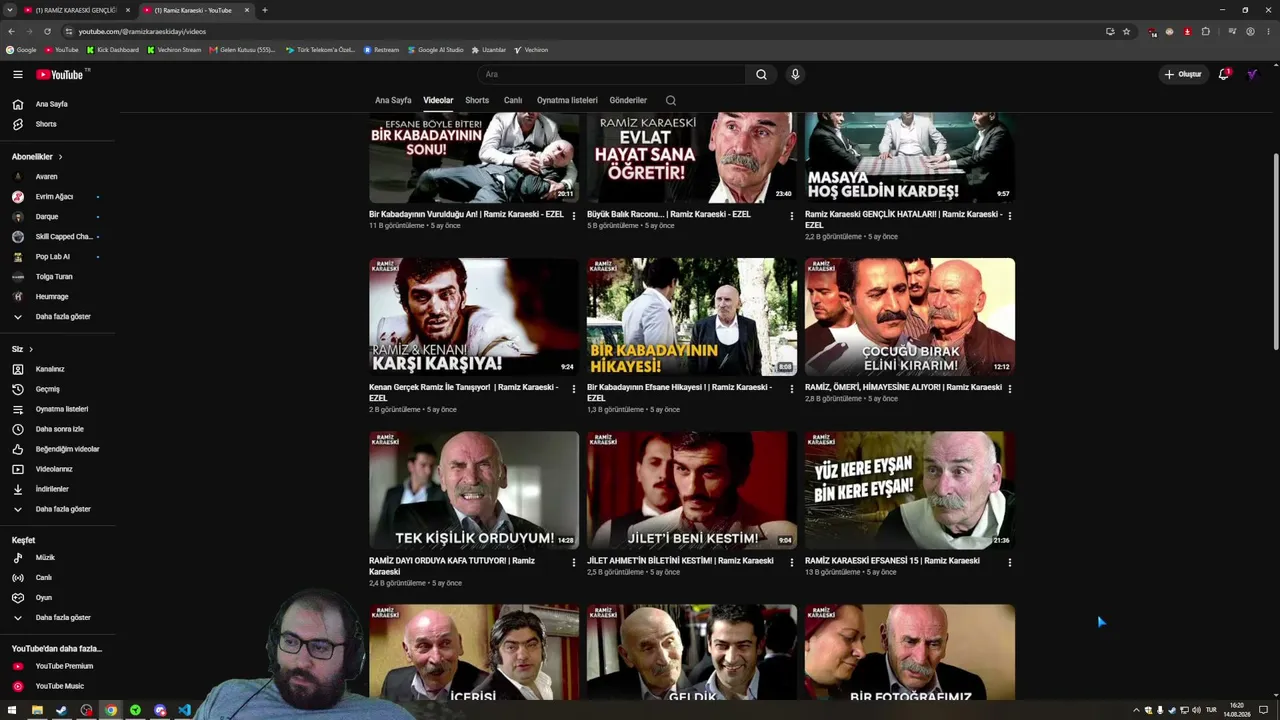
Task: Play the KARŞI KARŞIYA video thumbnail
Action: [474, 317]
